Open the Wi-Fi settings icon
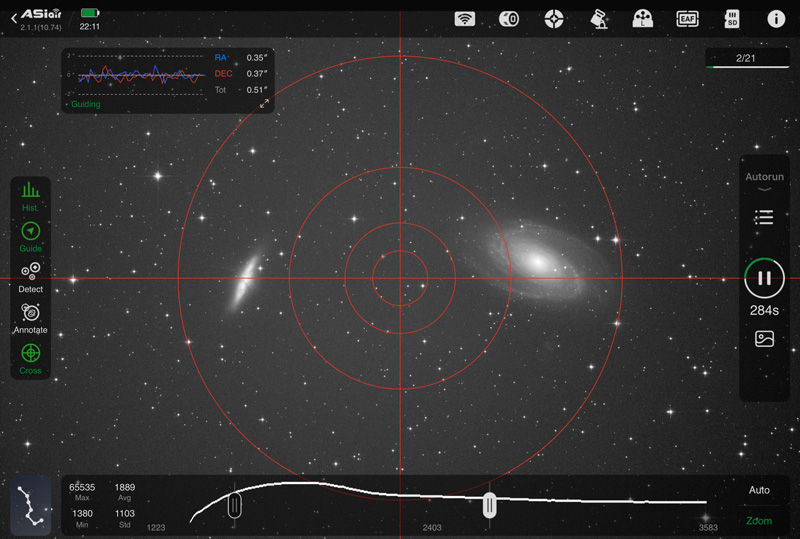This screenshot has width=800, height=539. pyautogui.click(x=465, y=19)
